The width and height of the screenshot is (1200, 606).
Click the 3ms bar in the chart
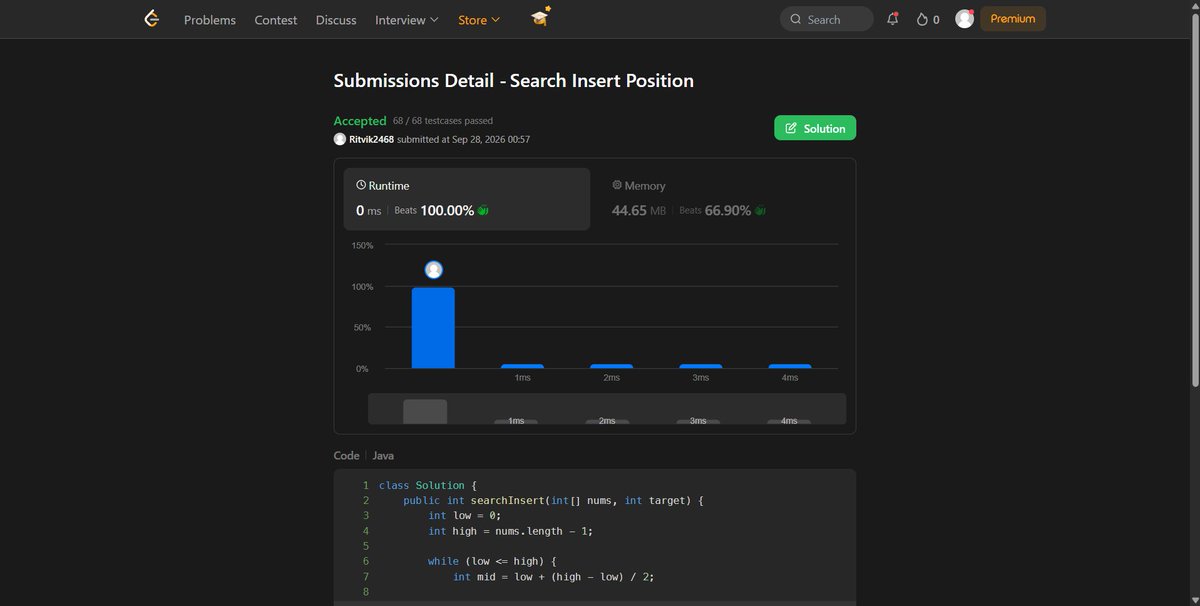click(x=700, y=366)
